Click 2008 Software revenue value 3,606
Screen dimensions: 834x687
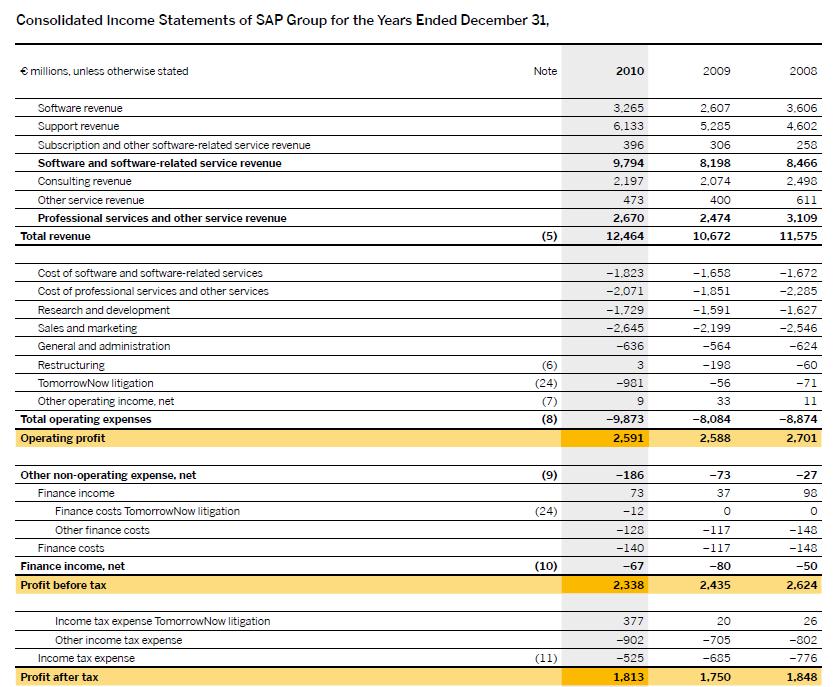tap(802, 108)
